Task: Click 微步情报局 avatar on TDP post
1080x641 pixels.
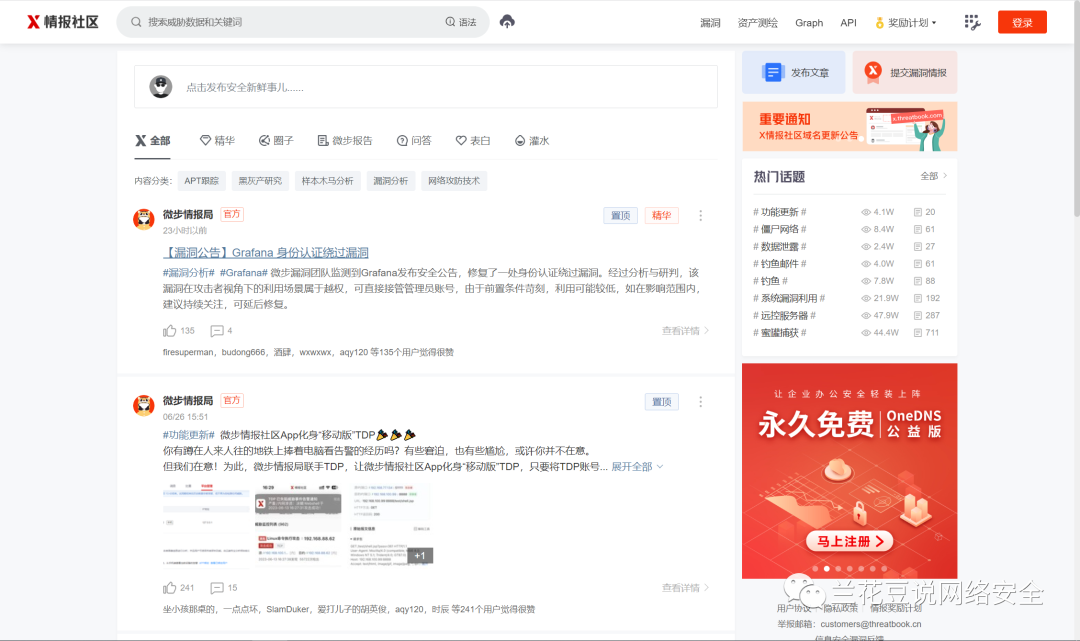Action: click(x=143, y=405)
